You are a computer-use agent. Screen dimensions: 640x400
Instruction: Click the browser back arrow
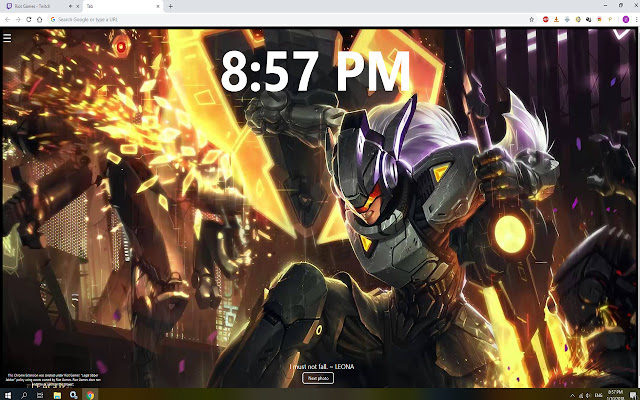point(7,19)
